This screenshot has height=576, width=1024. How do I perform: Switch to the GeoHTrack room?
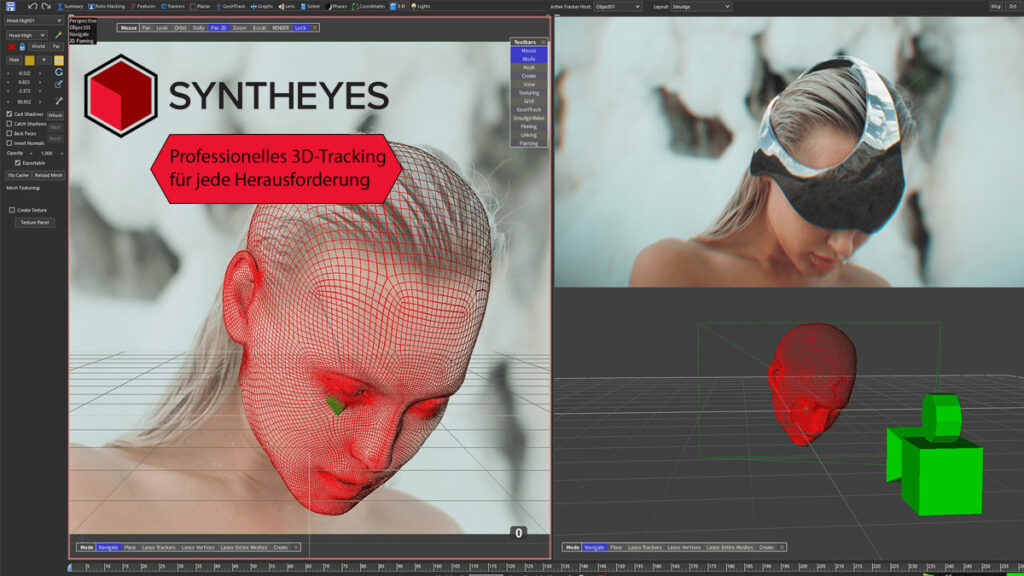(x=231, y=7)
